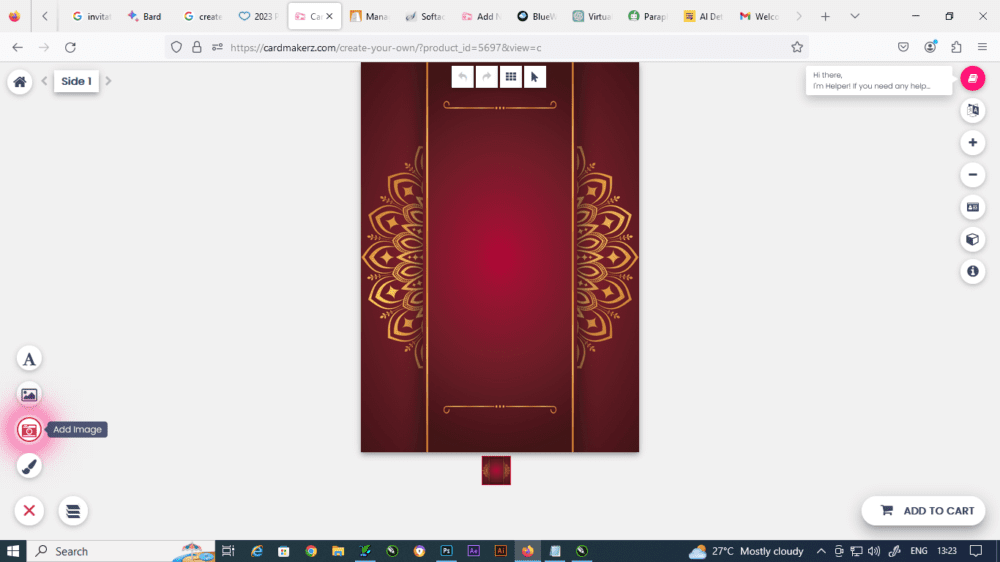This screenshot has width=1000, height=562.
Task: Open the layers stack panel
Action: [x=73, y=511]
